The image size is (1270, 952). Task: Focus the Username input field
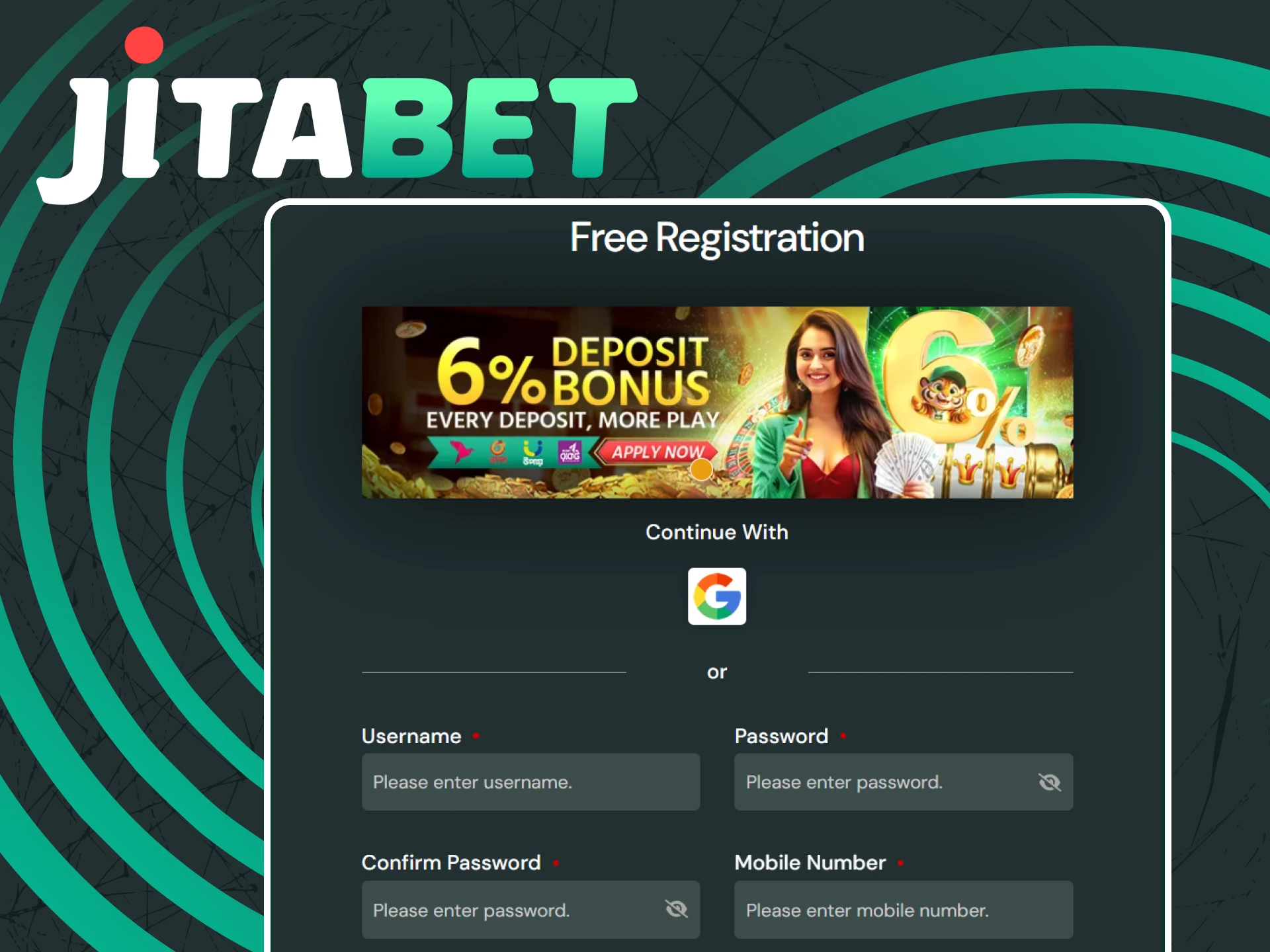(x=530, y=782)
